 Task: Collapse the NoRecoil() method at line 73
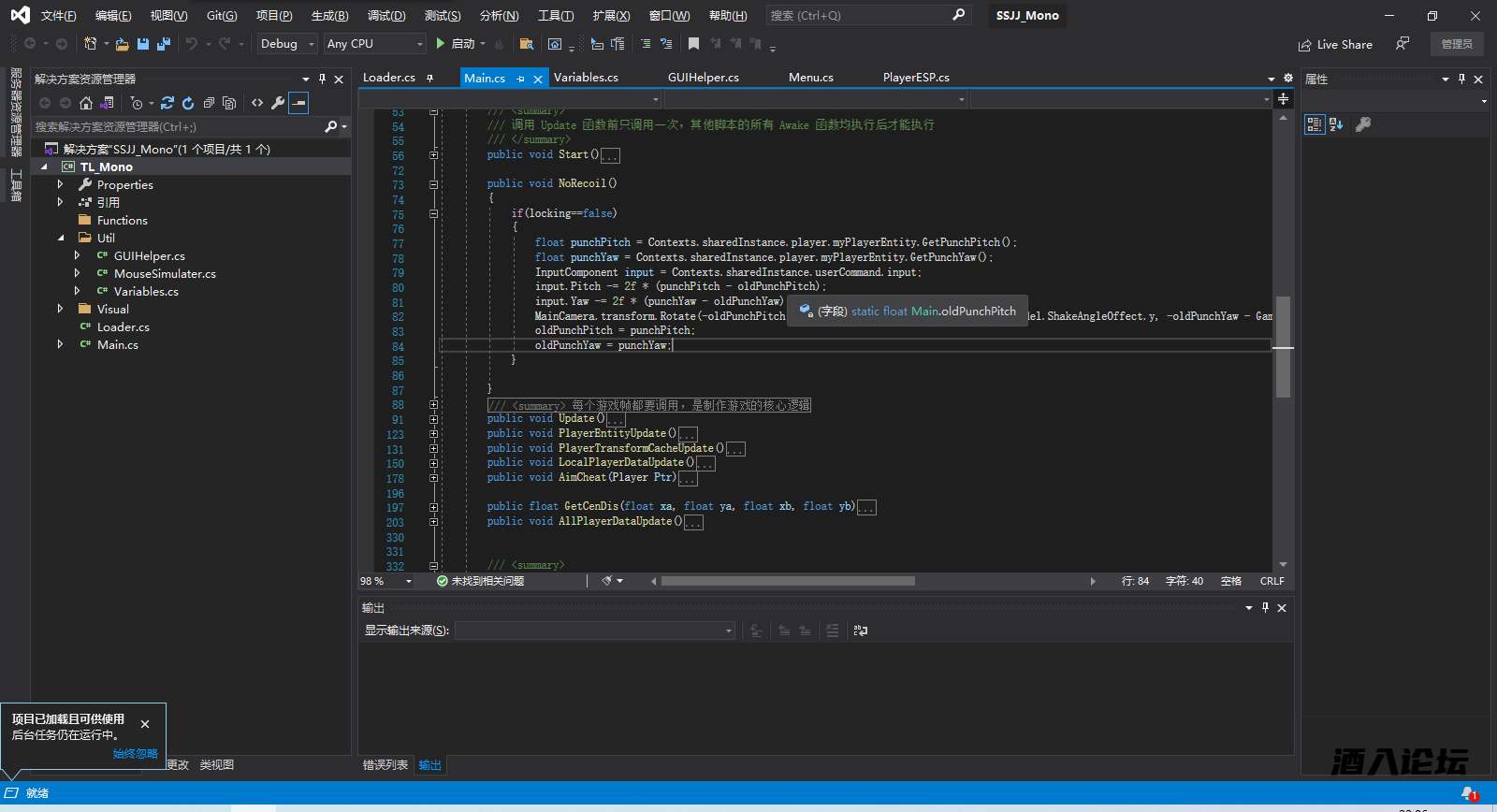433,184
